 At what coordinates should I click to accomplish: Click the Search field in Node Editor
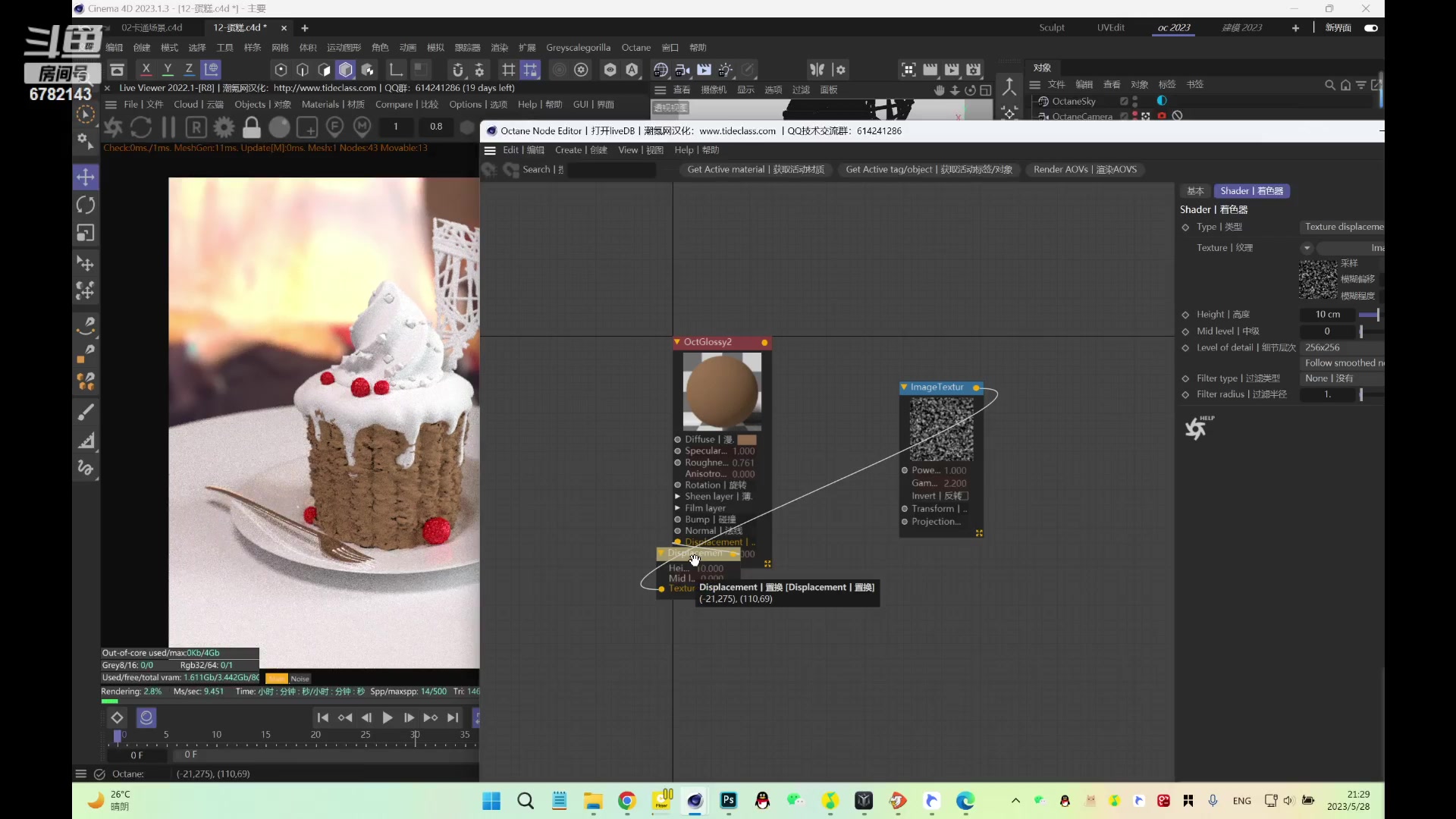612,170
